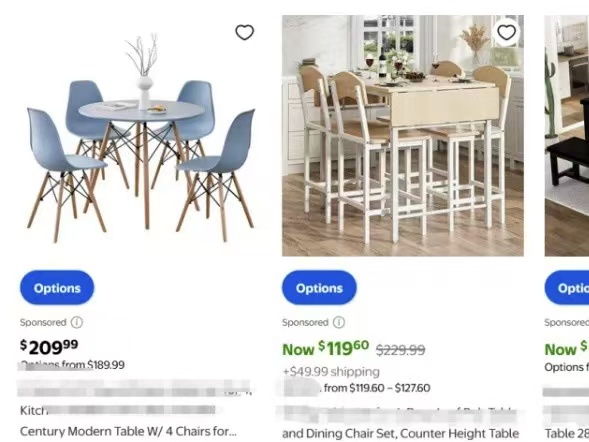Image resolution: width=589 pixels, height=442 pixels.
Task: Click the Options from $189.99 text
Action: (72, 365)
